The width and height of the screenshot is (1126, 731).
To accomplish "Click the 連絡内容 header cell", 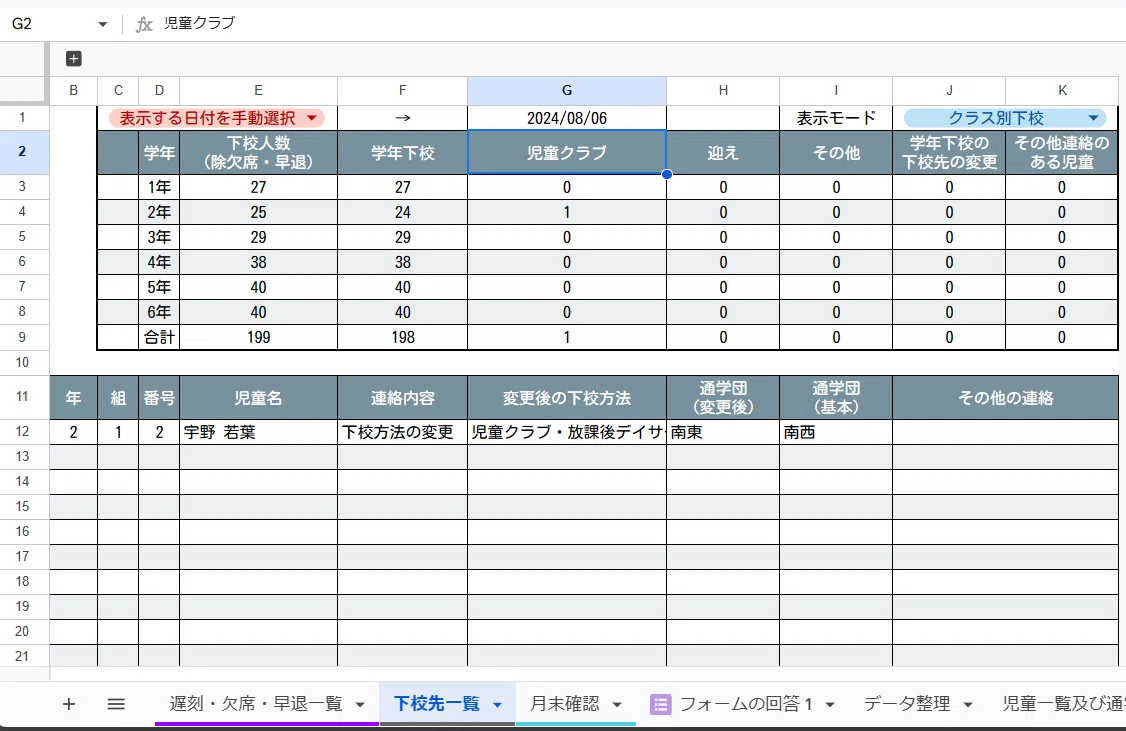I will (x=402, y=398).
